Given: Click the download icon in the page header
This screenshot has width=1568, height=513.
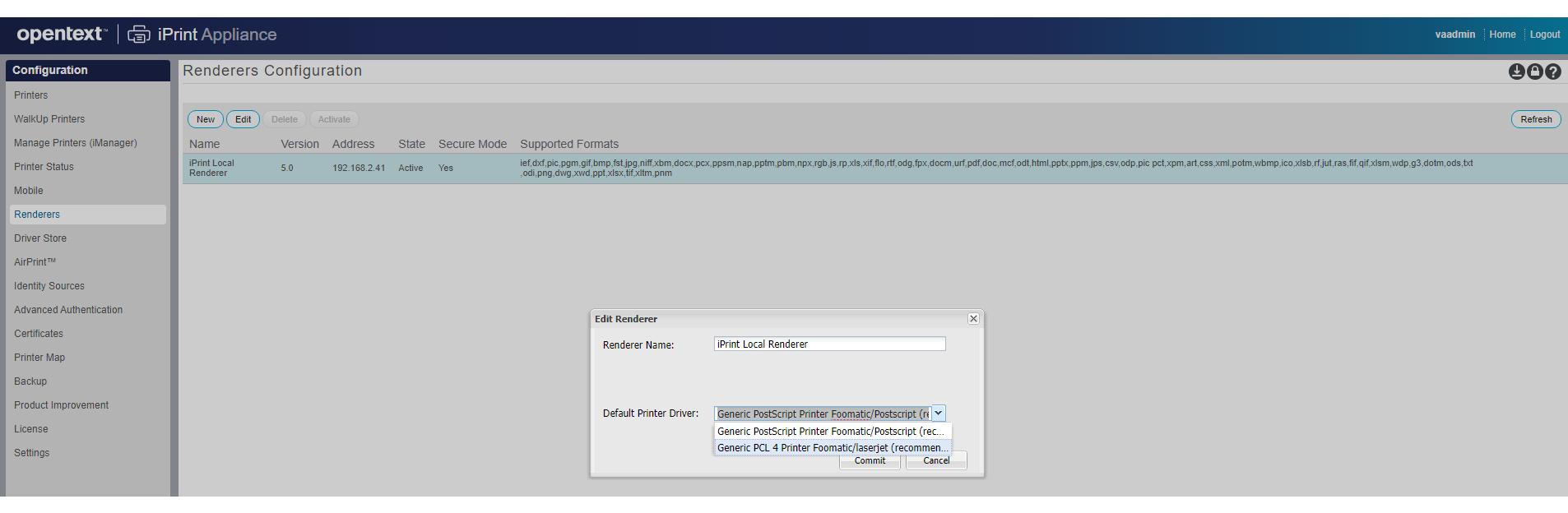Looking at the screenshot, I should pos(1516,72).
